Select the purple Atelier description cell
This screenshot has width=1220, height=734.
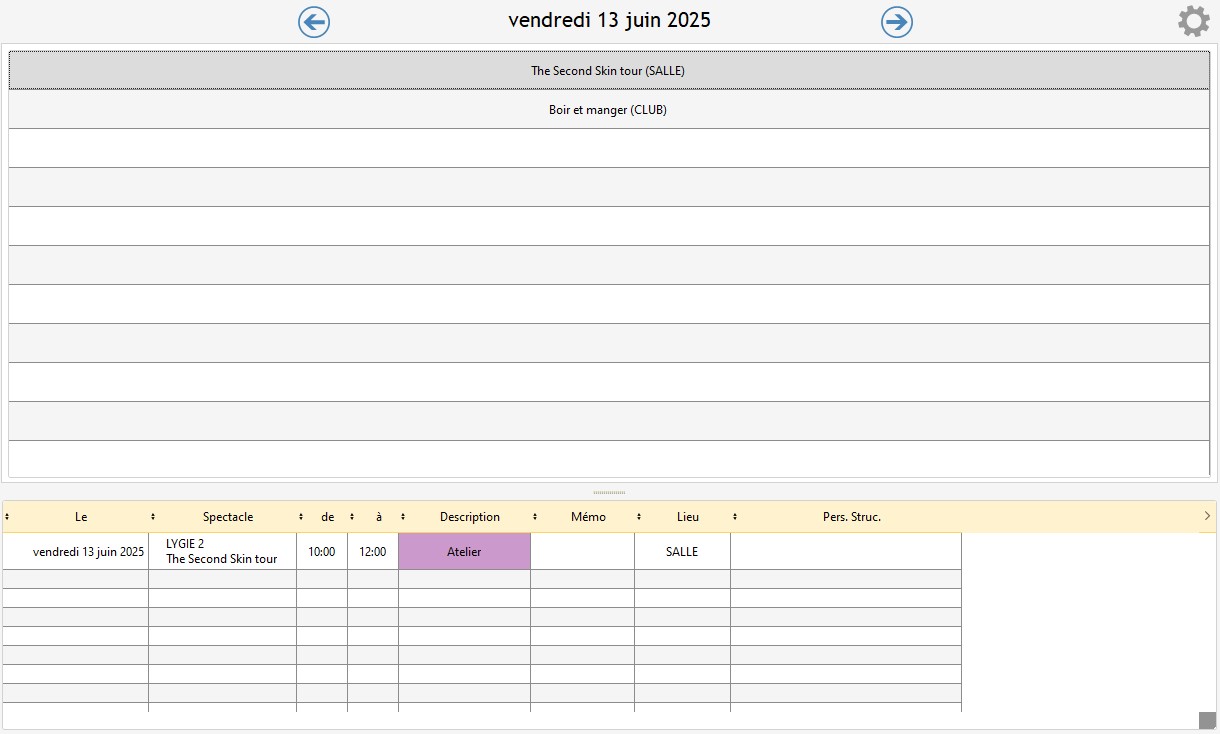pyautogui.click(x=464, y=552)
